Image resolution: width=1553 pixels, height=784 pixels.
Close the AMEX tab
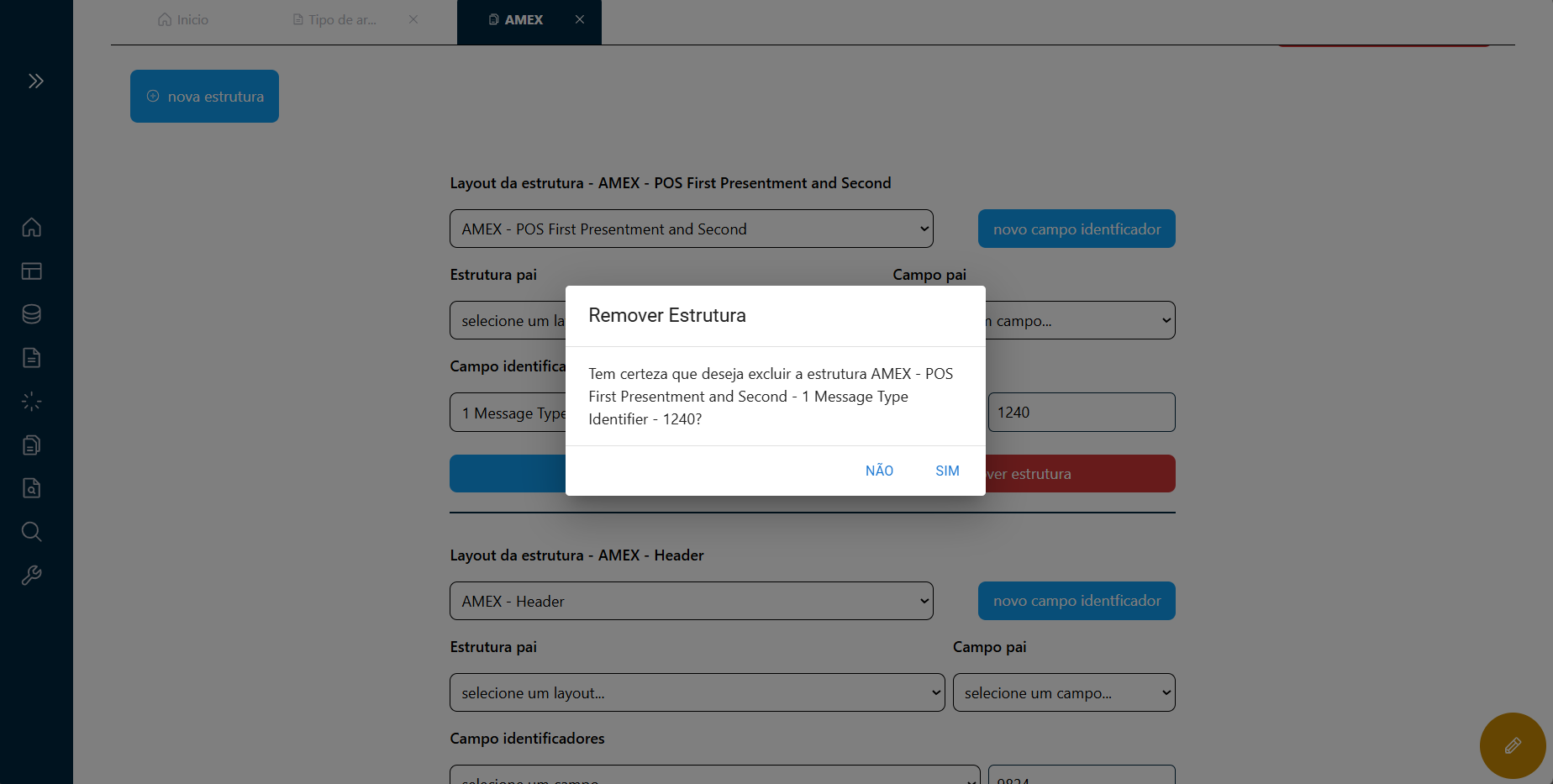tap(580, 19)
